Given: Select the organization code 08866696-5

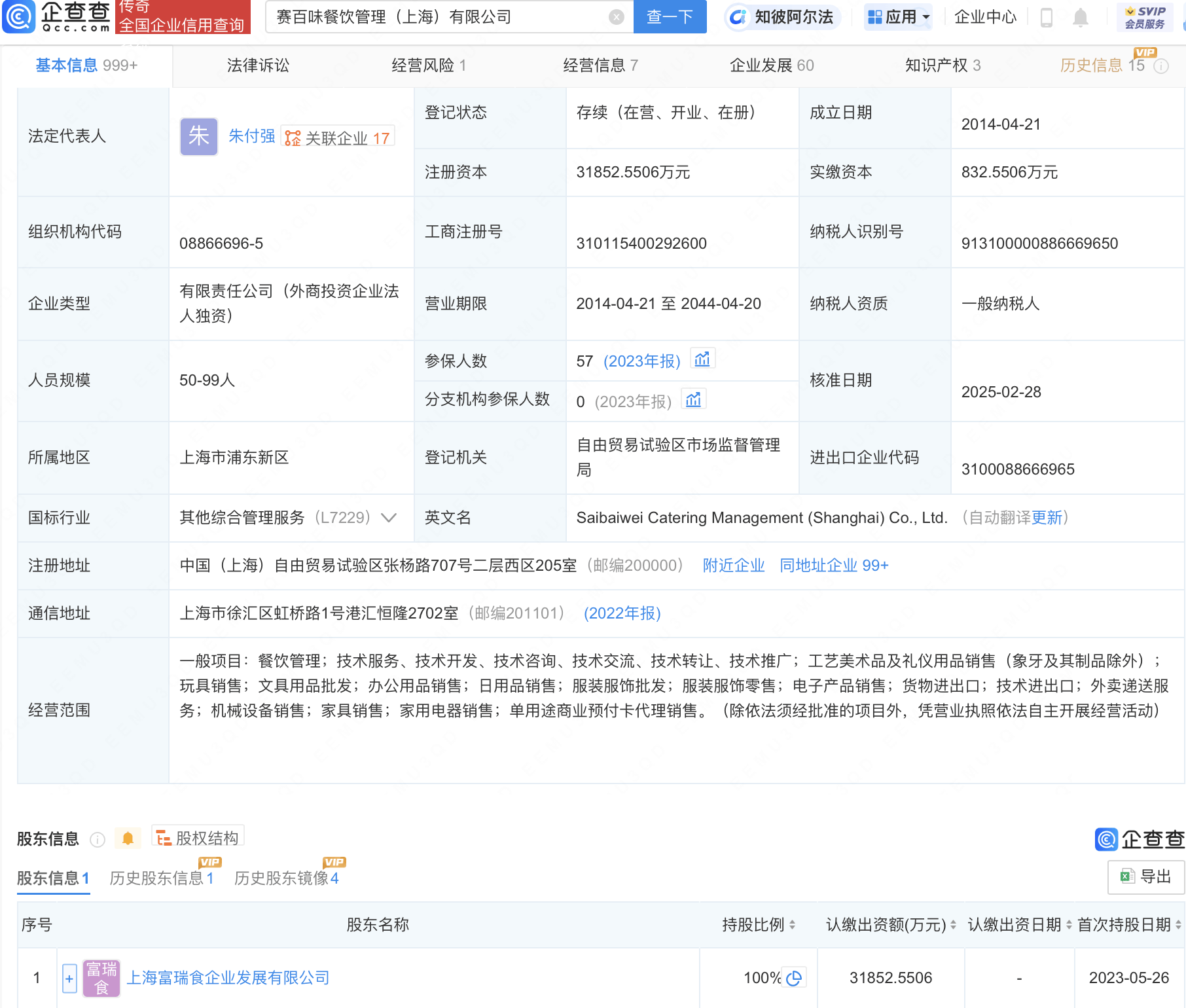Looking at the screenshot, I should click(x=221, y=243).
